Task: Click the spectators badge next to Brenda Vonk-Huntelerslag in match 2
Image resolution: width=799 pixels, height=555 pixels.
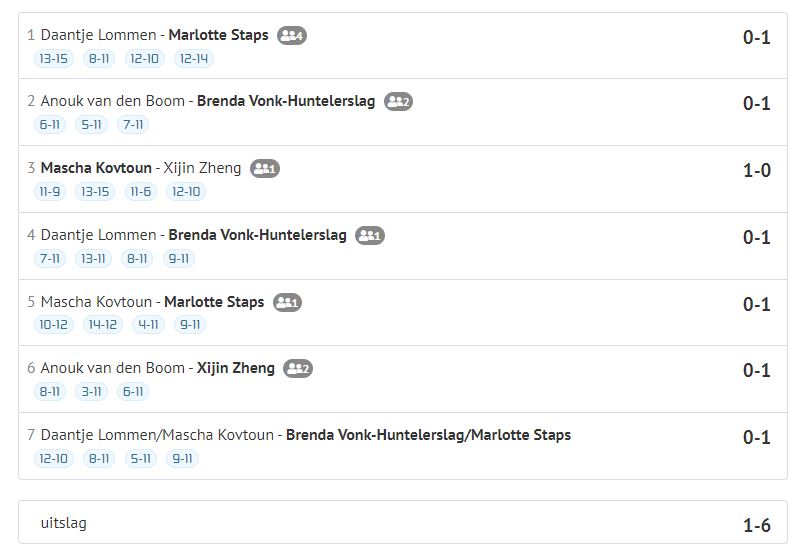Action: pyautogui.click(x=398, y=101)
